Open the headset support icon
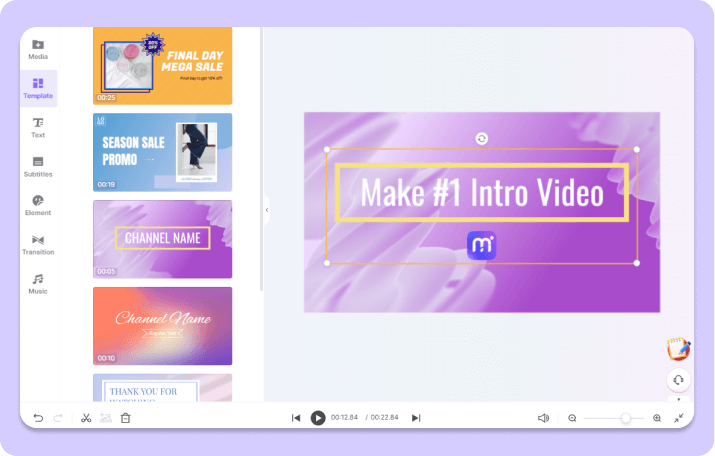 (x=679, y=380)
